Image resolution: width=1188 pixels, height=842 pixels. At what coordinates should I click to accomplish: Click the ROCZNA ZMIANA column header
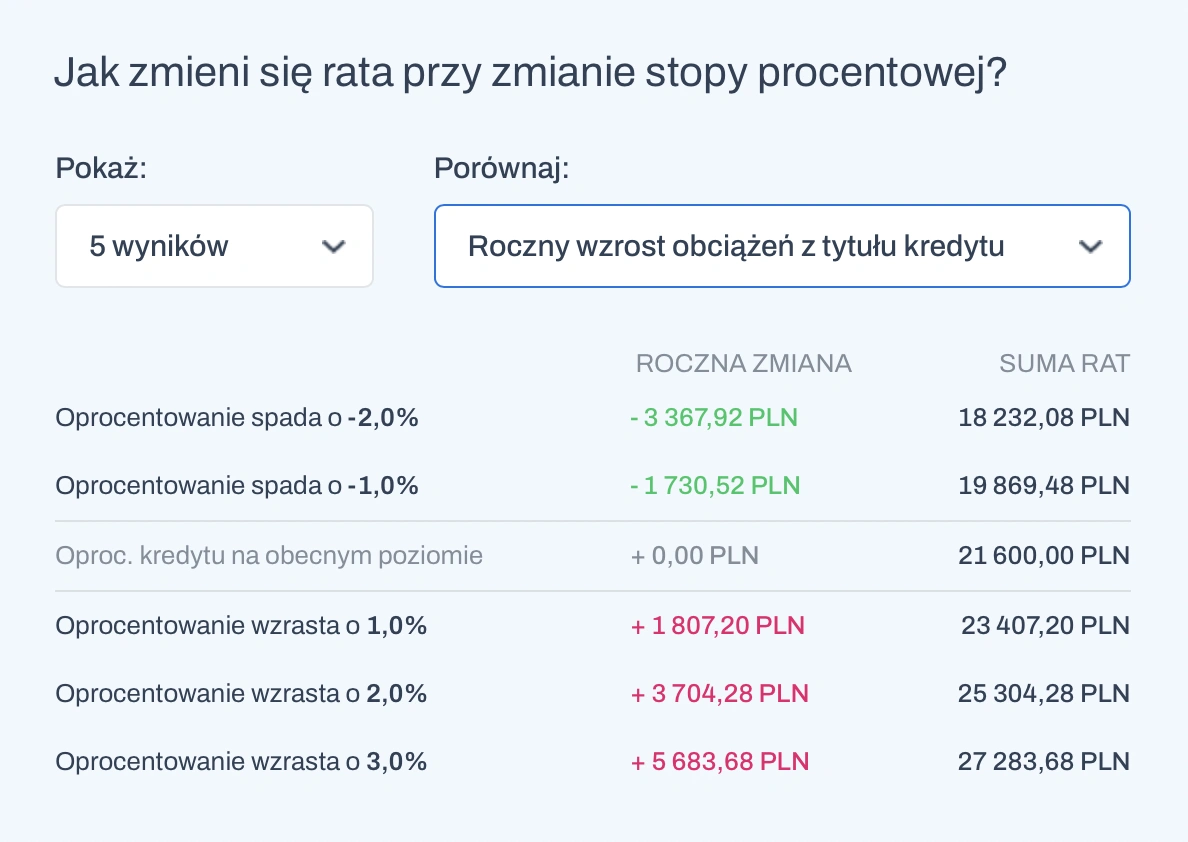[743, 363]
